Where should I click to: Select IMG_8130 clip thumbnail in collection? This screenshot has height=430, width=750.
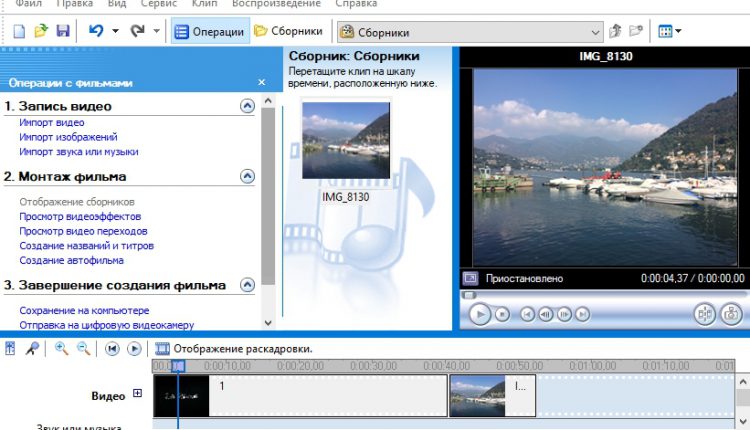tap(346, 140)
